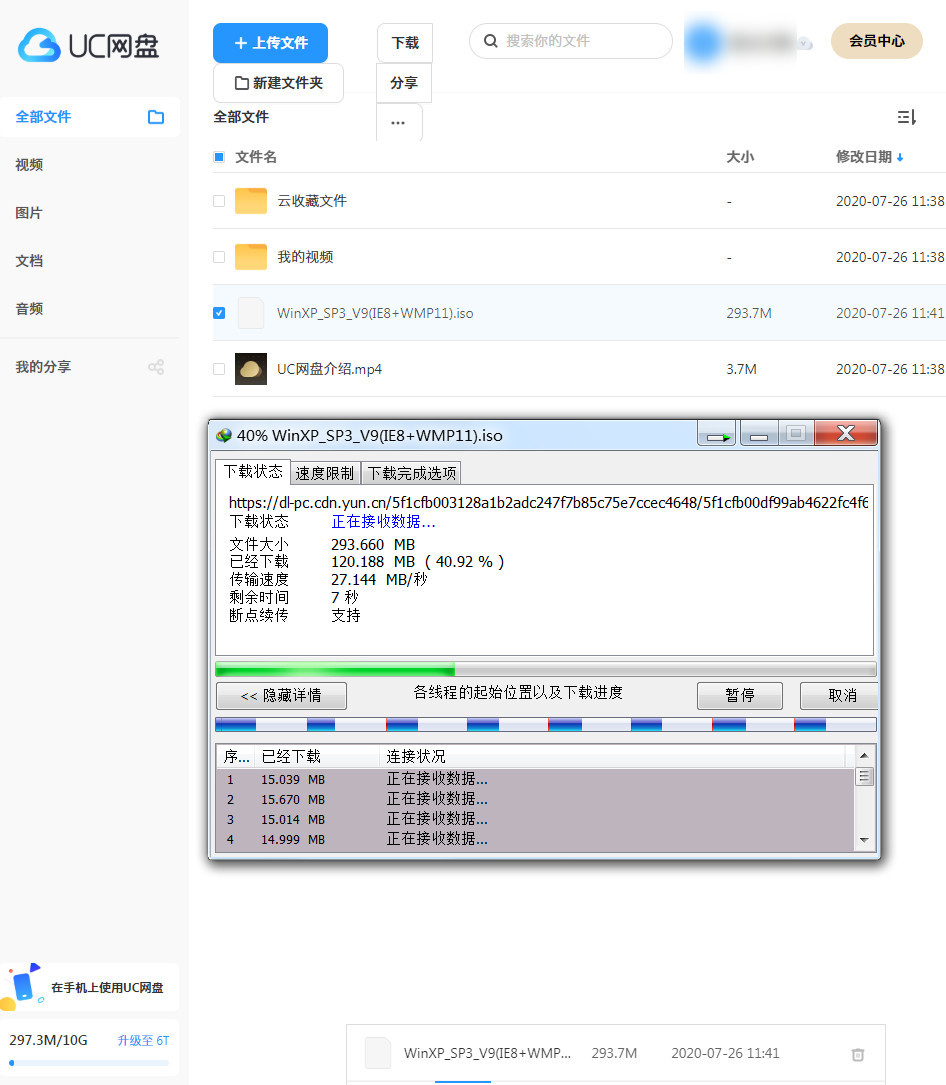The height and width of the screenshot is (1085, 946).
Task: Click the download dialog's title bar app icon
Action: click(x=224, y=435)
